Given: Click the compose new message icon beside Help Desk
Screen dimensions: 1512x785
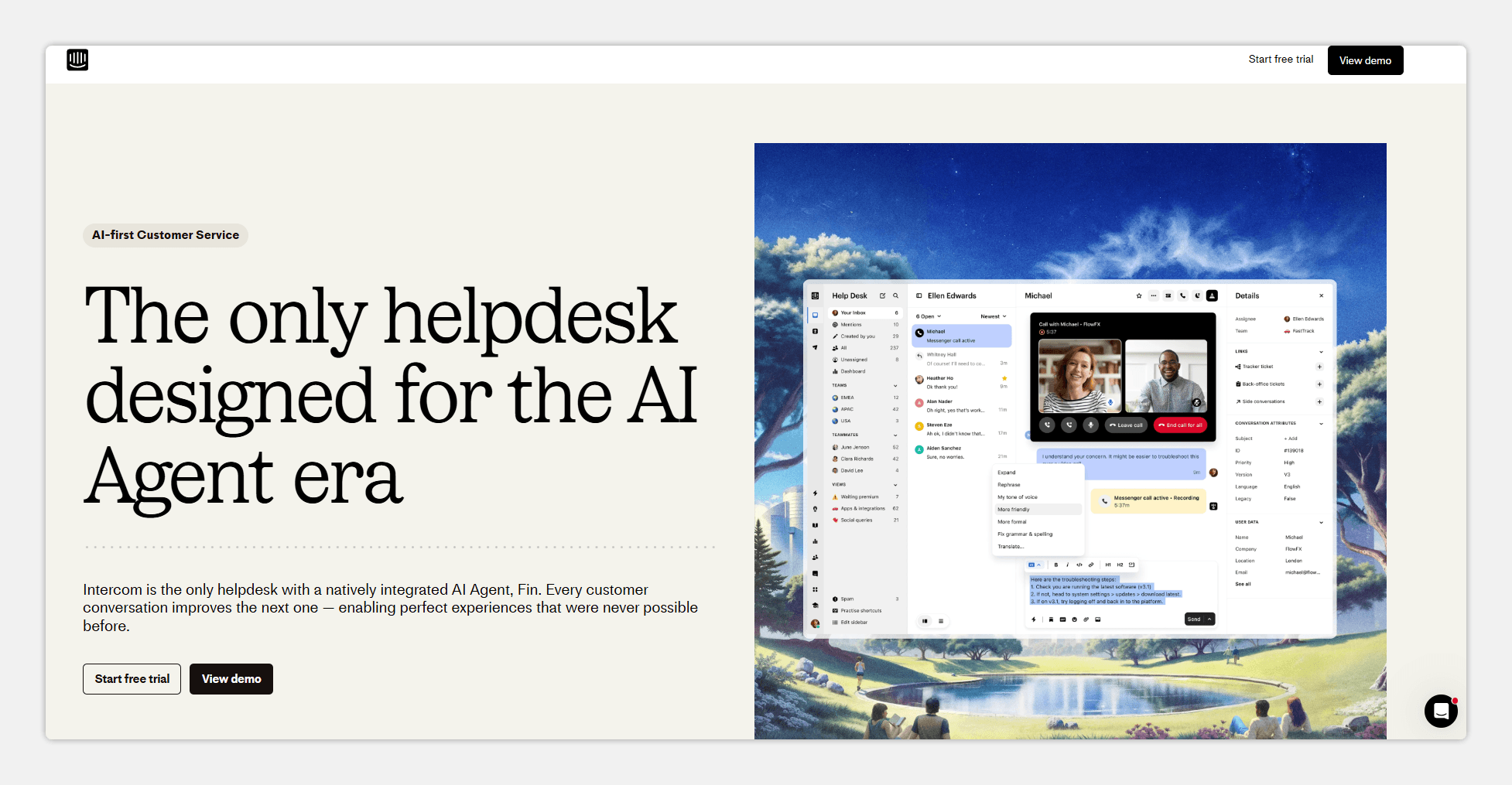Looking at the screenshot, I should point(882,295).
